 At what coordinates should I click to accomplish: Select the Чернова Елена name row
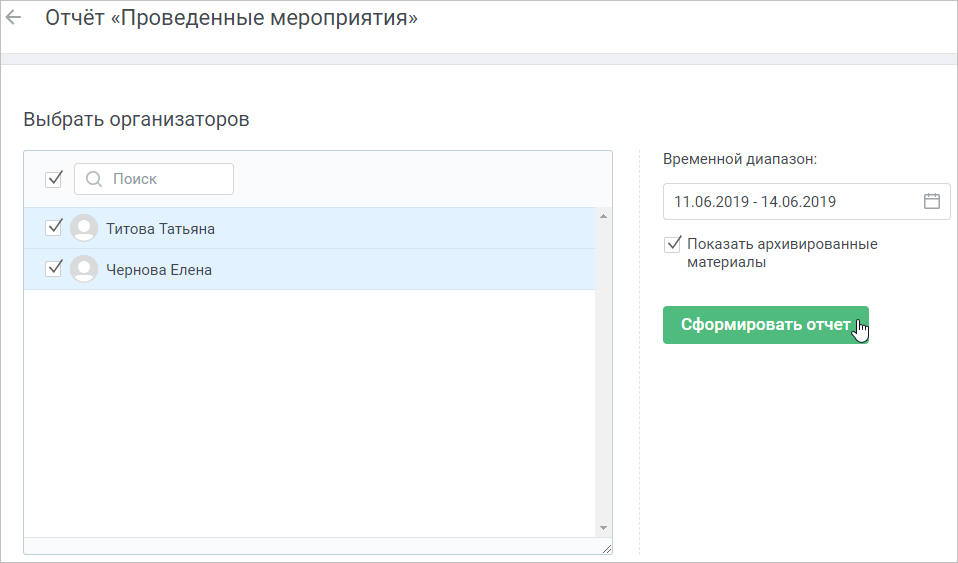click(x=309, y=269)
